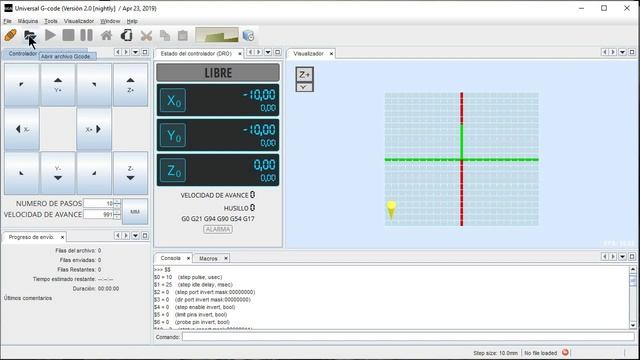Click the Comando input field
The height and width of the screenshot is (360, 640).
point(408,337)
